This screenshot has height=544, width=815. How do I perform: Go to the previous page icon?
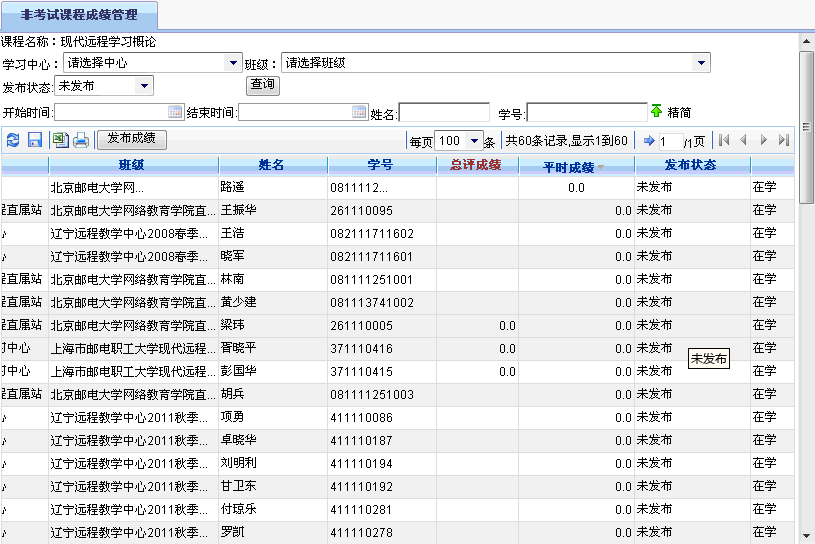tap(743, 140)
